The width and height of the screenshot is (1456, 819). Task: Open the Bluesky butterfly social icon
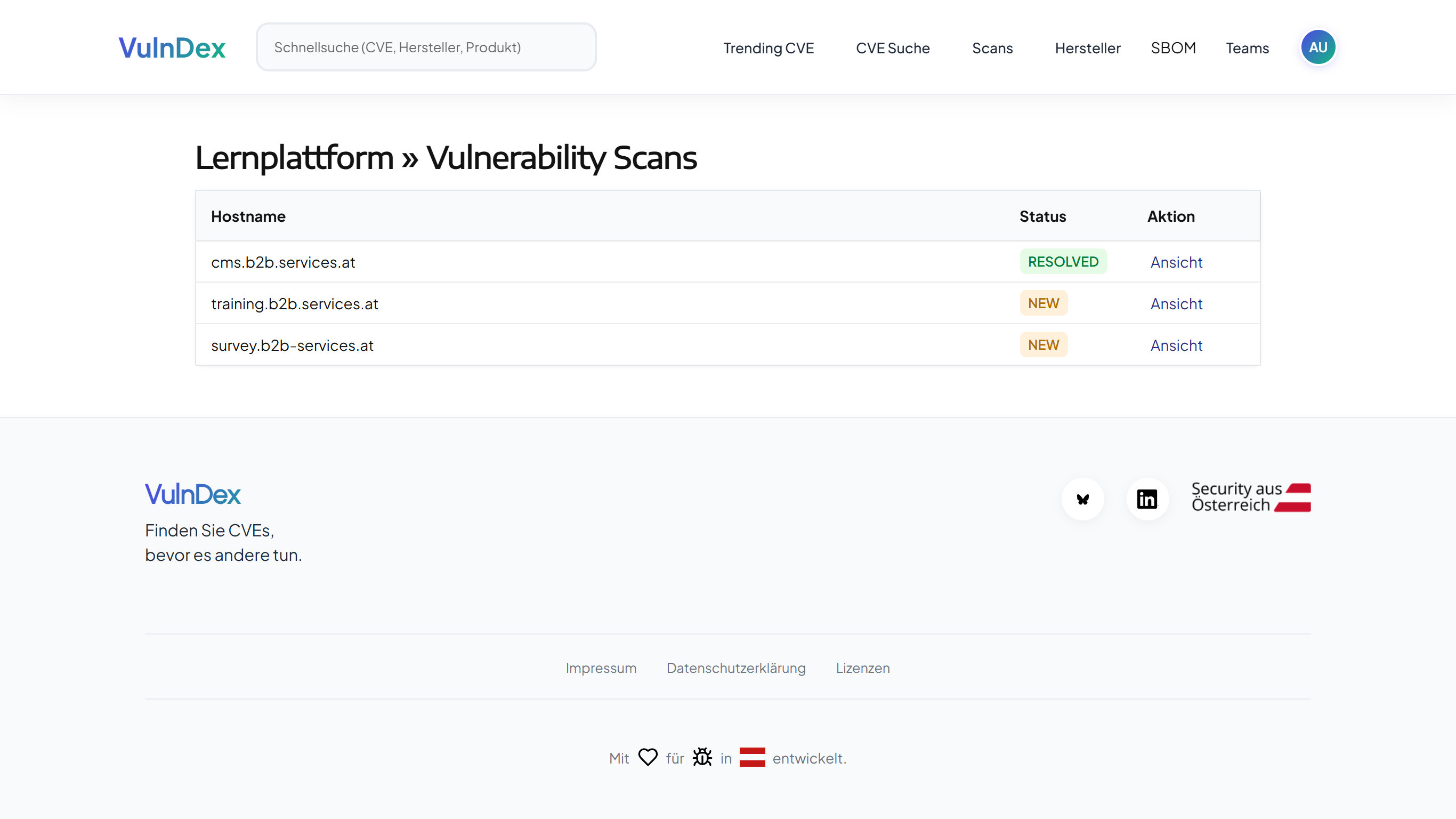click(1082, 499)
